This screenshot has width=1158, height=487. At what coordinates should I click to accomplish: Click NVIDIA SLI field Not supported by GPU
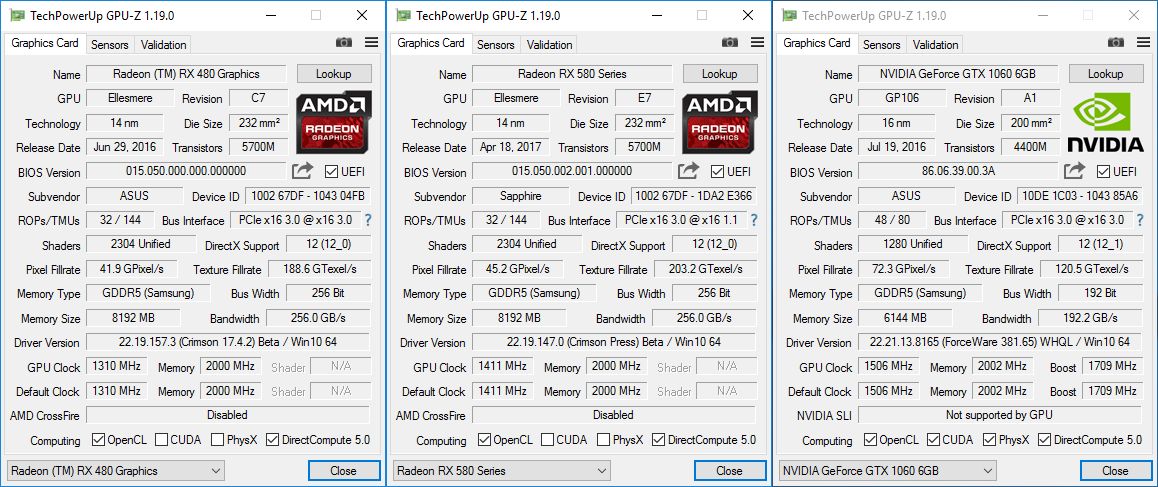click(x=1001, y=415)
